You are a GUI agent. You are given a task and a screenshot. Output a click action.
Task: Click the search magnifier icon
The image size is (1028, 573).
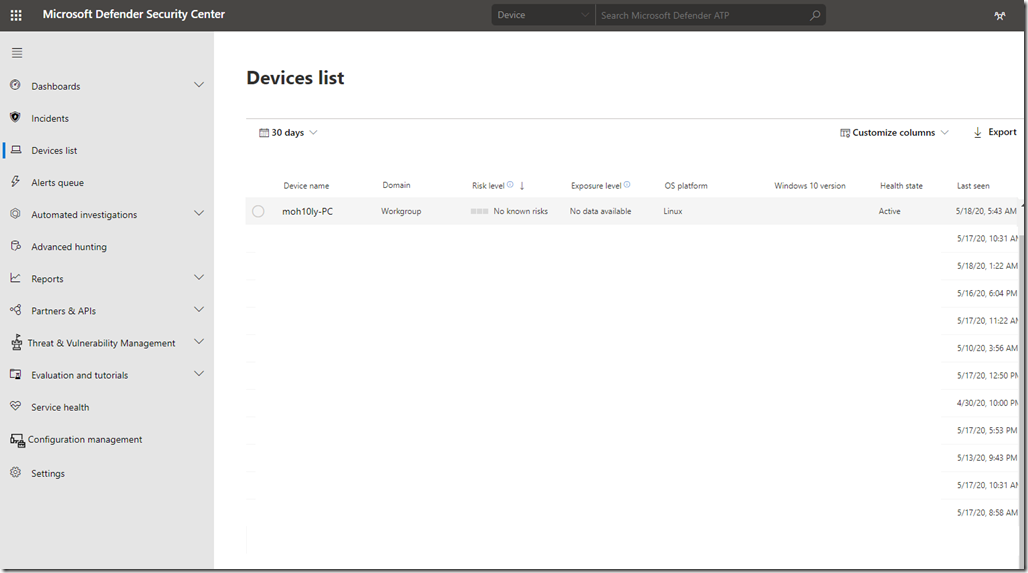815,15
